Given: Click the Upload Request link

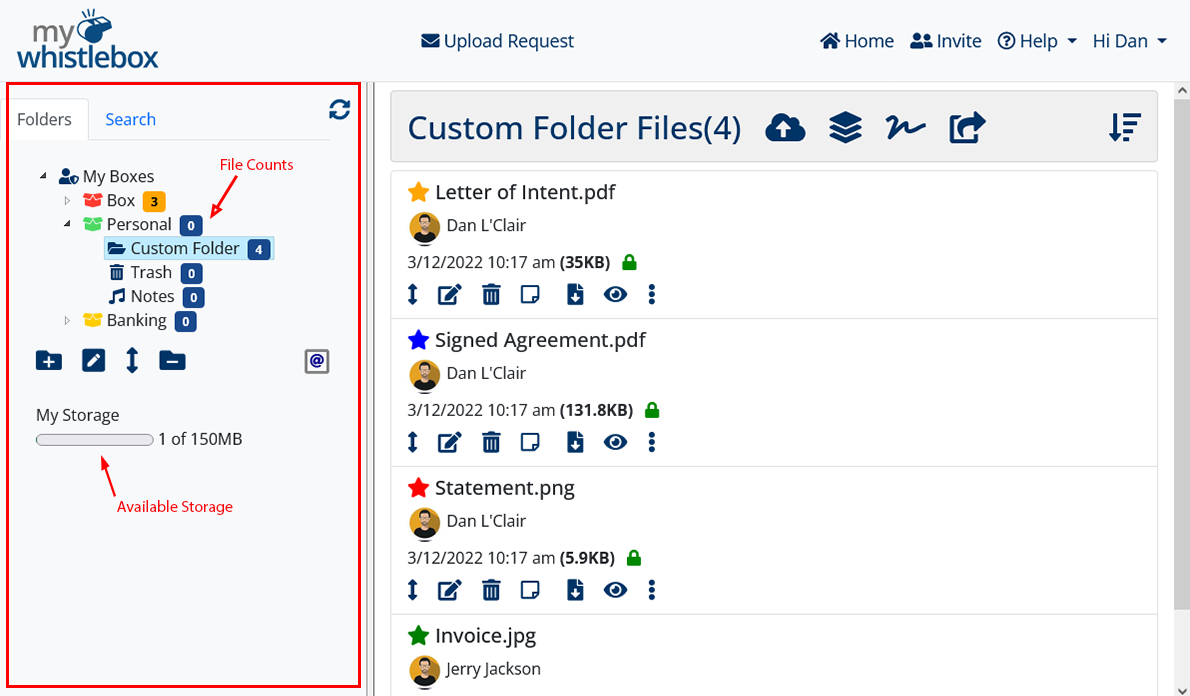Looking at the screenshot, I should [497, 41].
